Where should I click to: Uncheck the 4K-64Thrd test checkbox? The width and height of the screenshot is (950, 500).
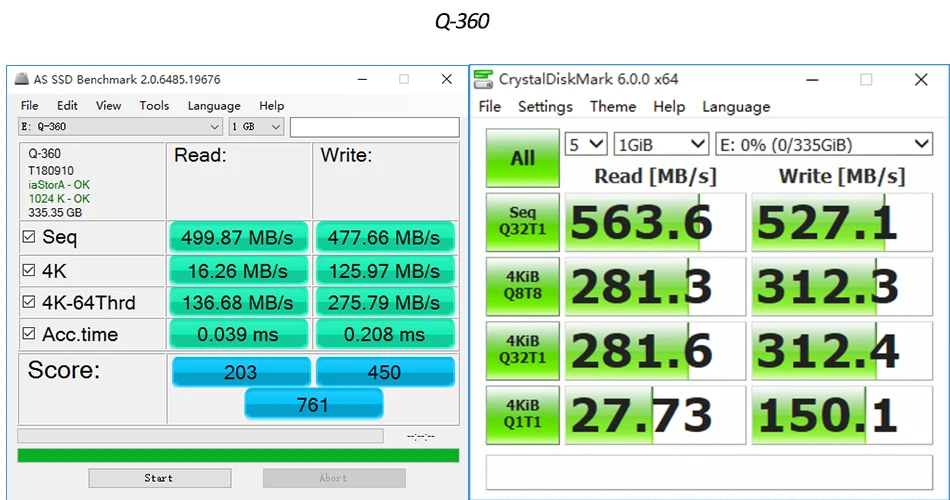[28, 302]
